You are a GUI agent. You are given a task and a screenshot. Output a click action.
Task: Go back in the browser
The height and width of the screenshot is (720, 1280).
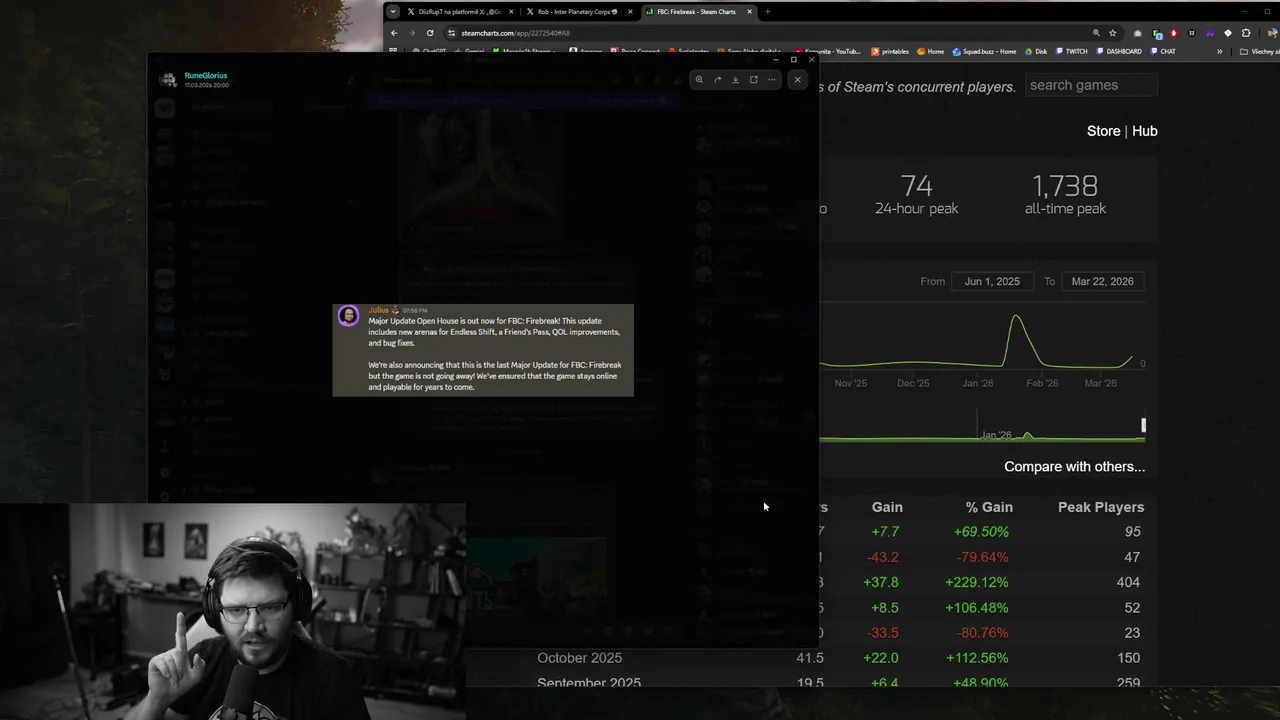[394, 33]
